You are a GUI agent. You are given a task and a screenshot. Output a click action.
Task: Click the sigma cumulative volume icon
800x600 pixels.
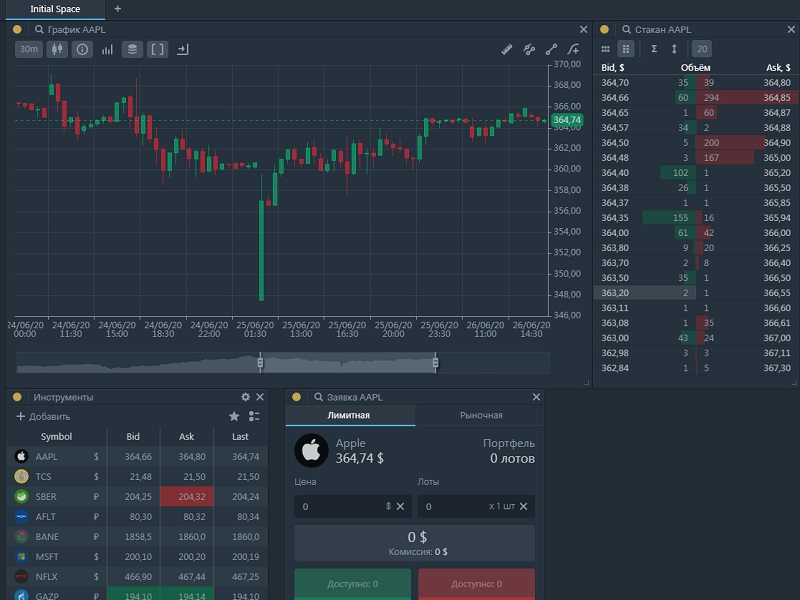click(654, 49)
